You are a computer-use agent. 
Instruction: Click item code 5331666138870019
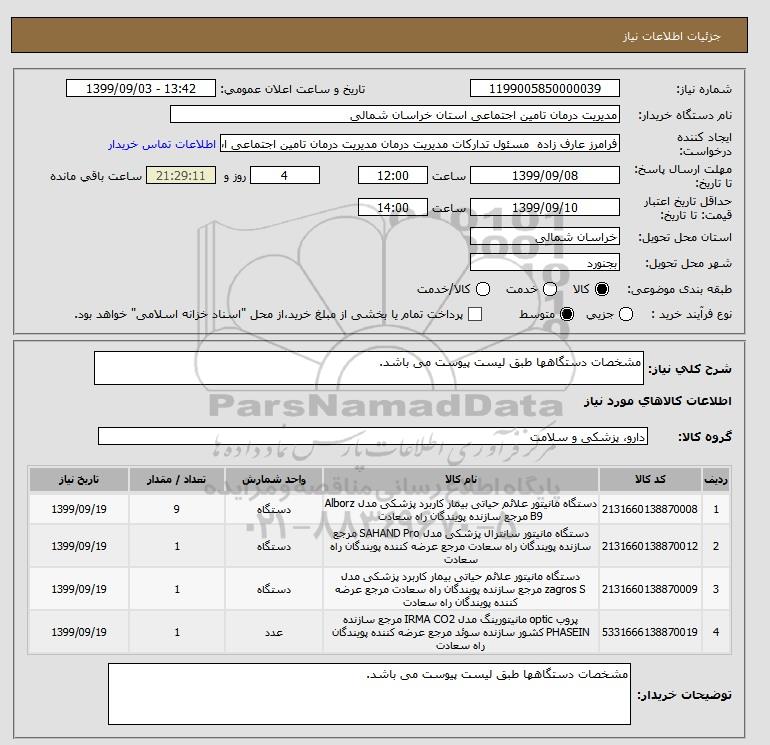coord(650,632)
